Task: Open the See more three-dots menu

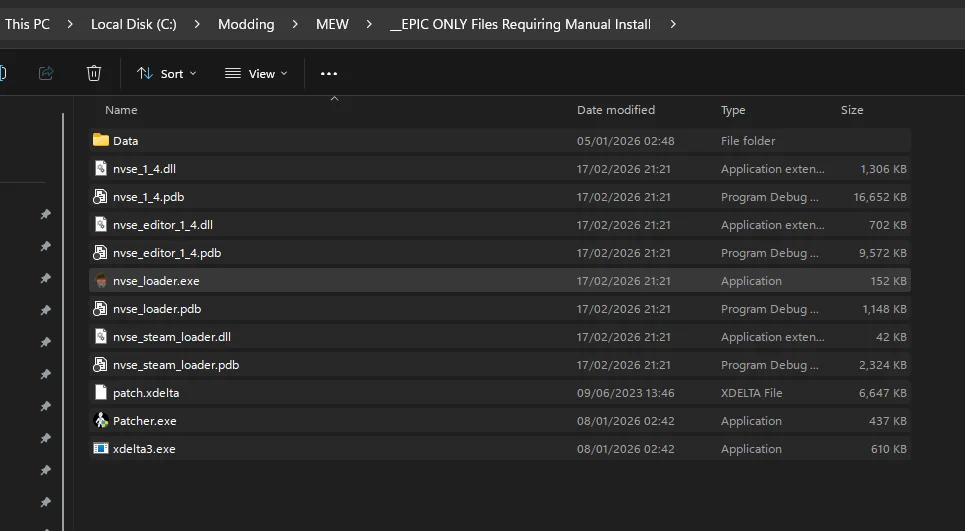Action: coord(329,73)
